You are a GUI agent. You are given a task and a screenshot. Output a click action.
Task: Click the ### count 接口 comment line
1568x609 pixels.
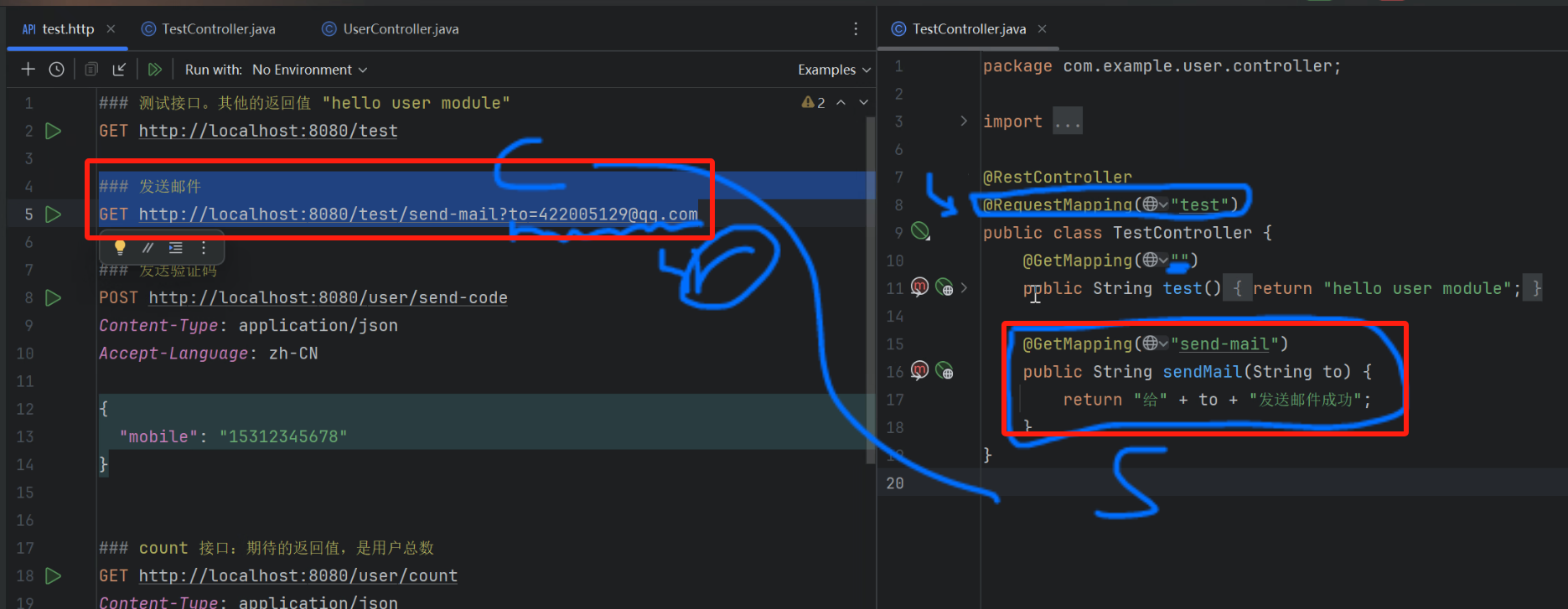click(x=267, y=548)
